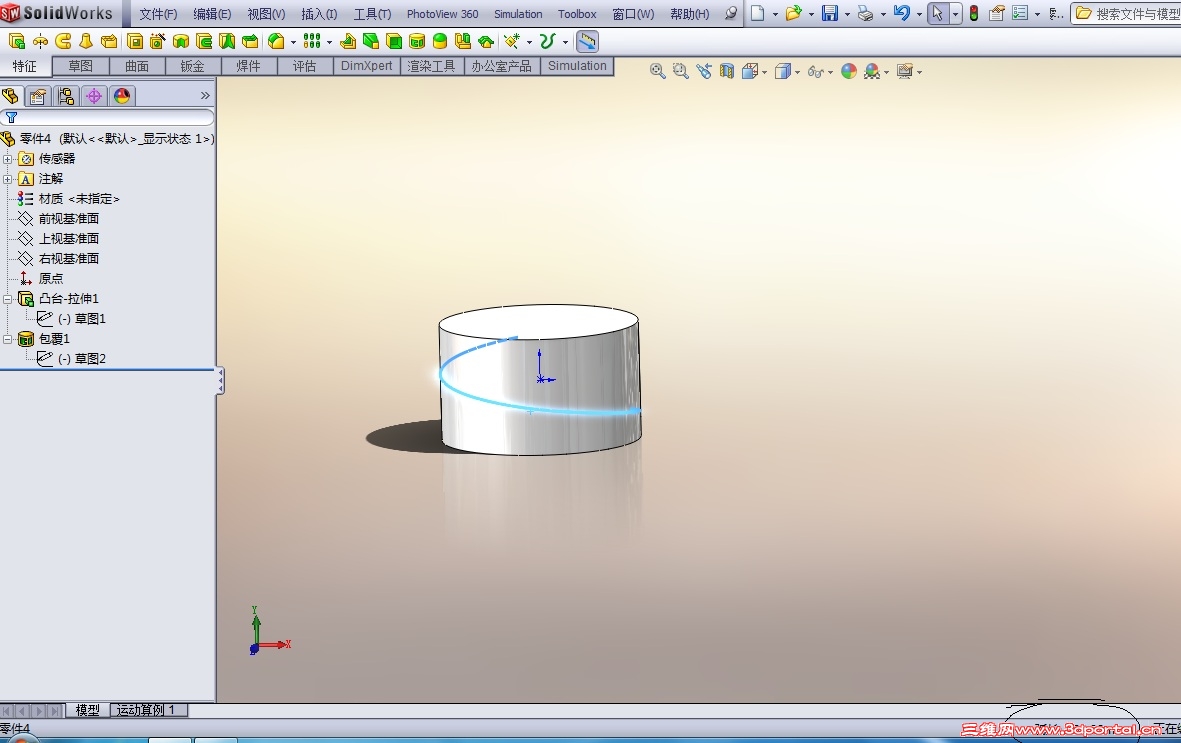Open the ConfigurationManager tab icon
This screenshot has height=743, width=1181.
66,96
